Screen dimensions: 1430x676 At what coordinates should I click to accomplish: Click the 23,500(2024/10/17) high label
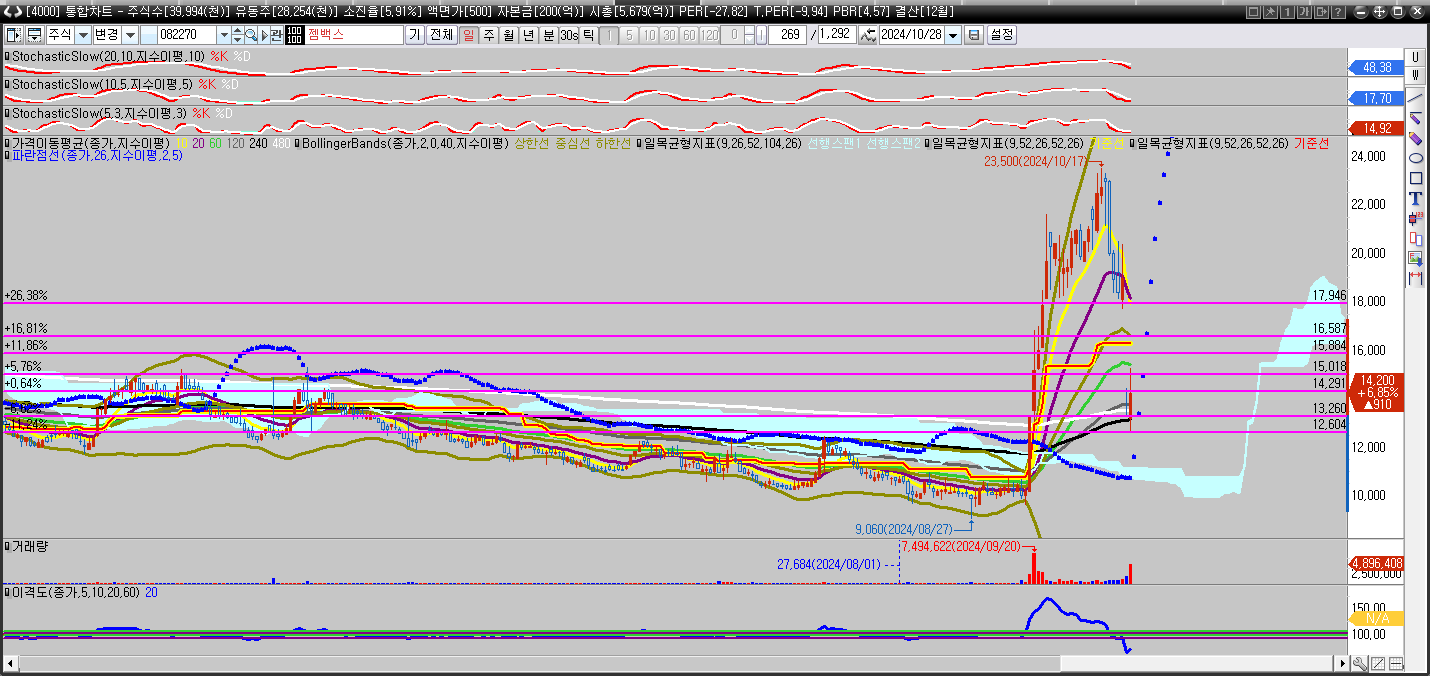click(1034, 160)
